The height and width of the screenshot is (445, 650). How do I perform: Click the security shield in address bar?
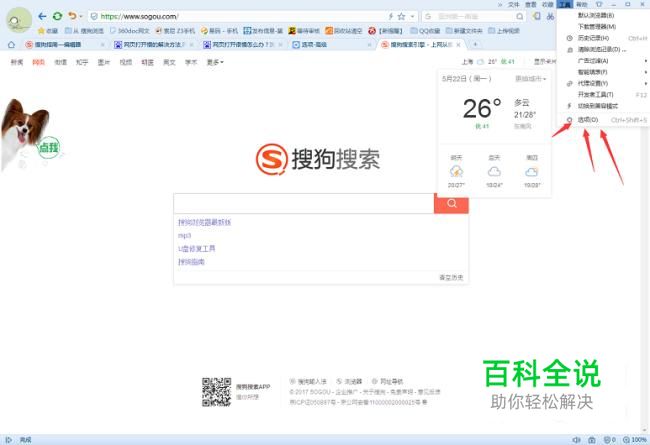pos(94,16)
